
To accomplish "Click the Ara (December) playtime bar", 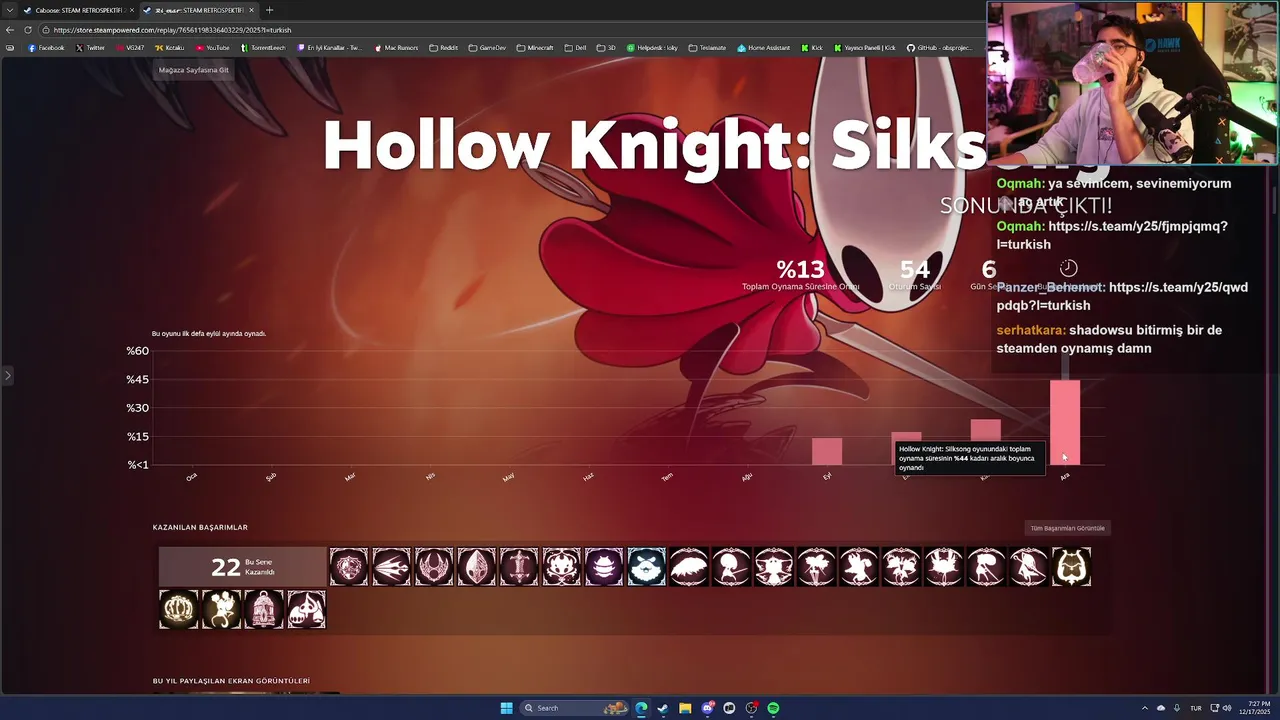I will [x=1065, y=422].
